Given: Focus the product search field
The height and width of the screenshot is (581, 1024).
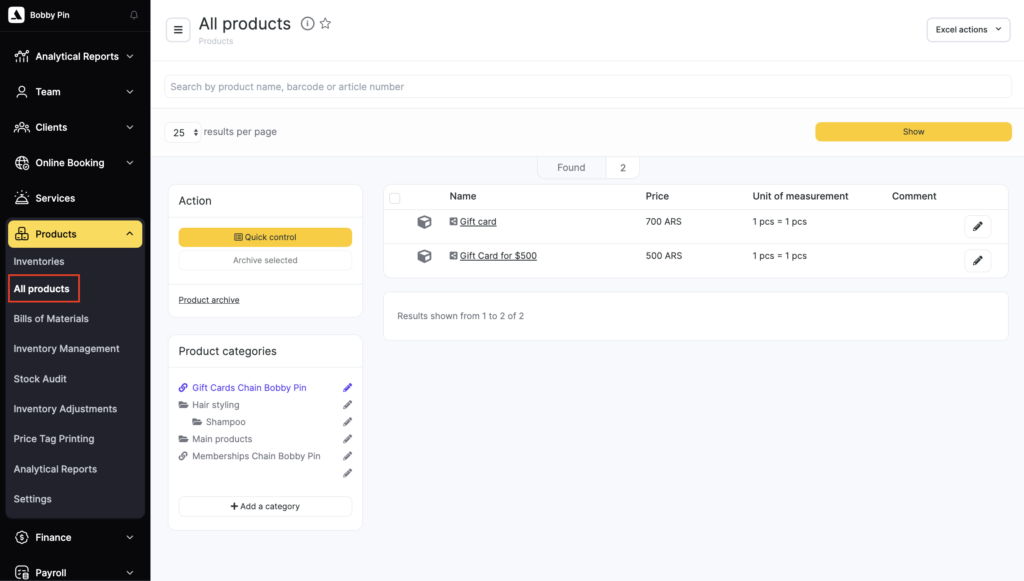Looking at the screenshot, I should pyautogui.click(x=587, y=87).
